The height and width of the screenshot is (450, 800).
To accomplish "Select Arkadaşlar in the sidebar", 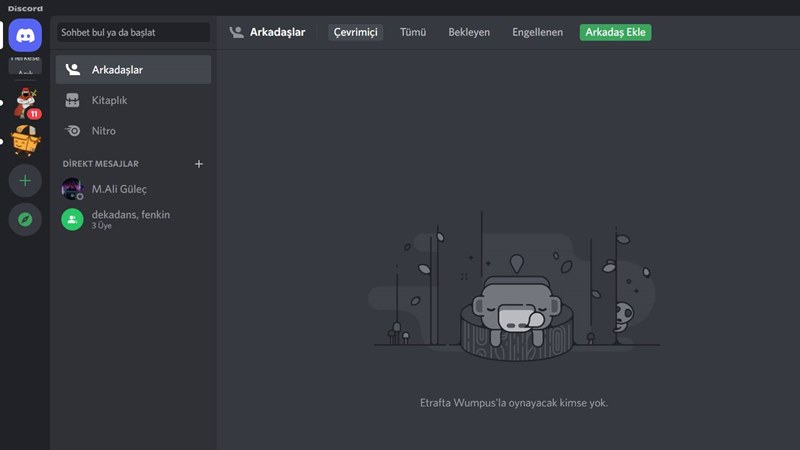I will (x=133, y=69).
